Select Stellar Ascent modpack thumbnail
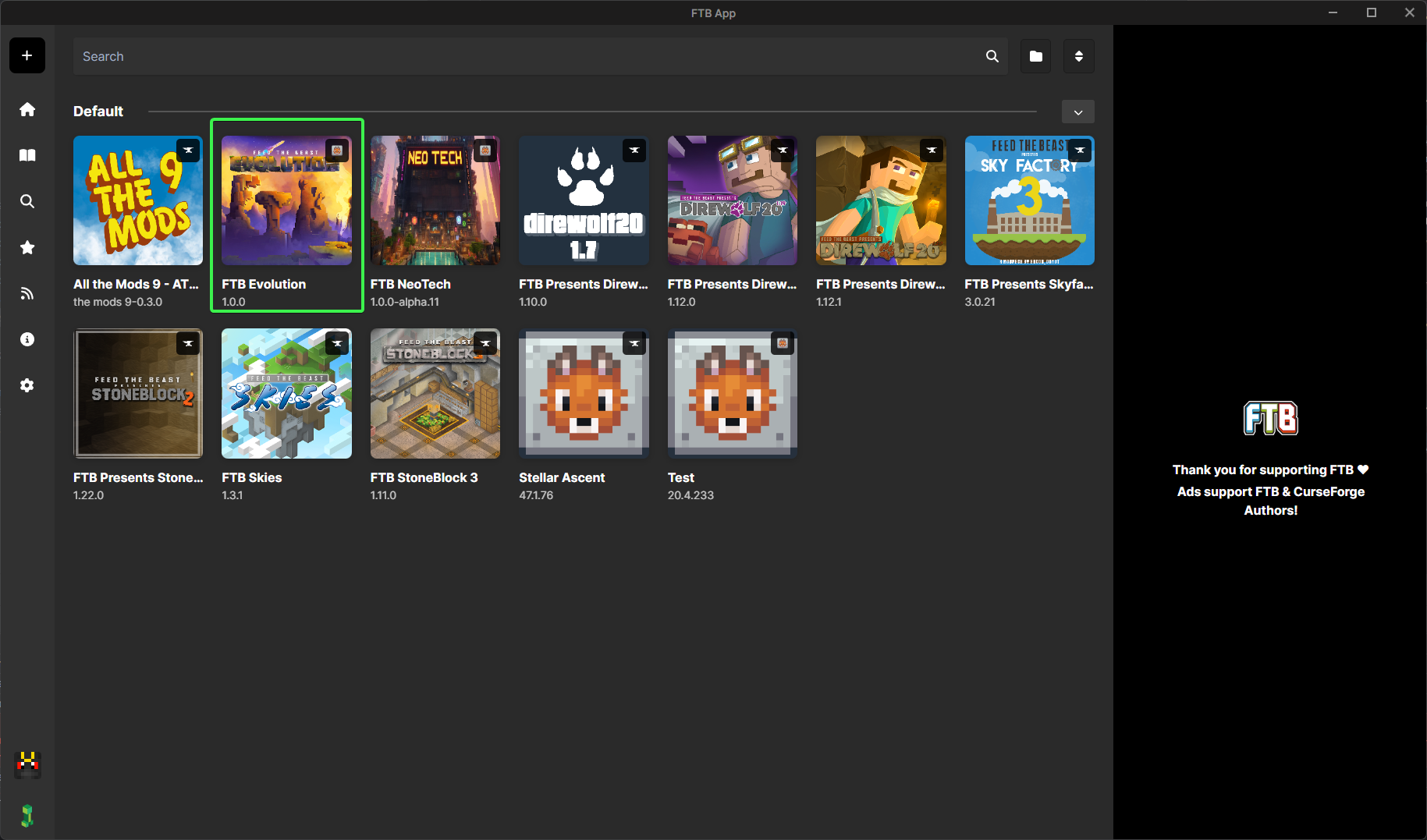This screenshot has height=840, width=1427. pos(584,393)
